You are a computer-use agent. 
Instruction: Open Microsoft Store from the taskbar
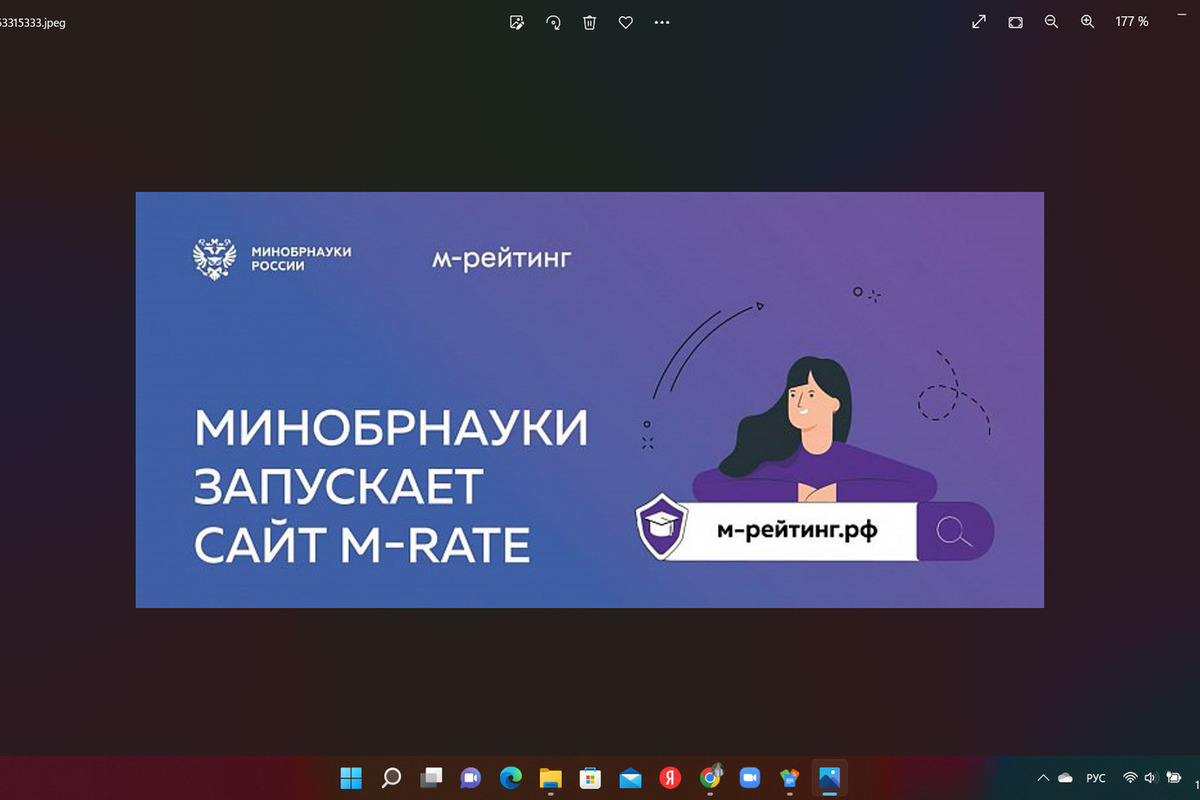[x=590, y=777]
